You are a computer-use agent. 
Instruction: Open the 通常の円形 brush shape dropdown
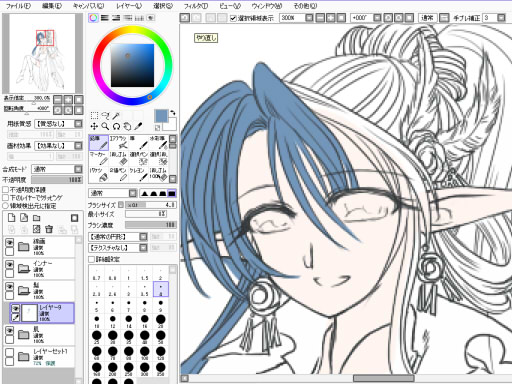coord(143,237)
